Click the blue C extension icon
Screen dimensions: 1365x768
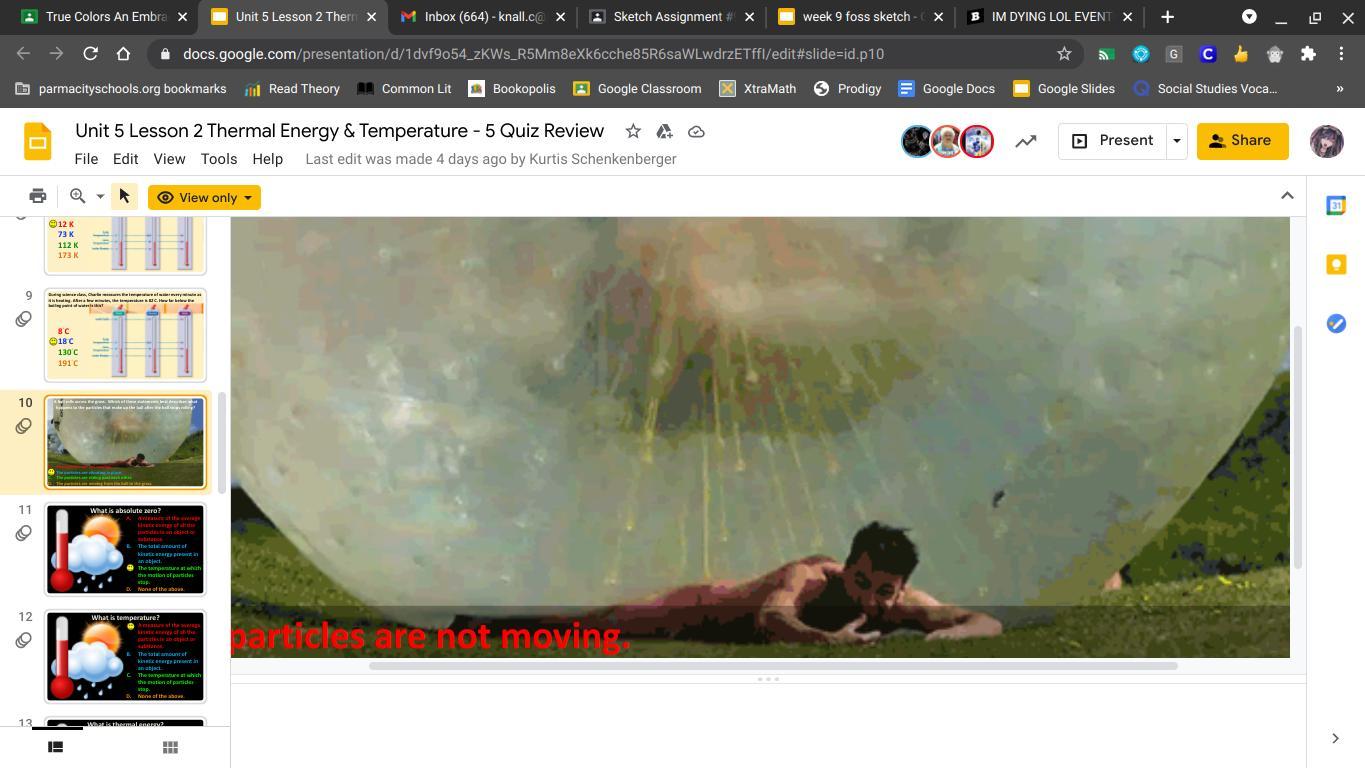point(1207,54)
